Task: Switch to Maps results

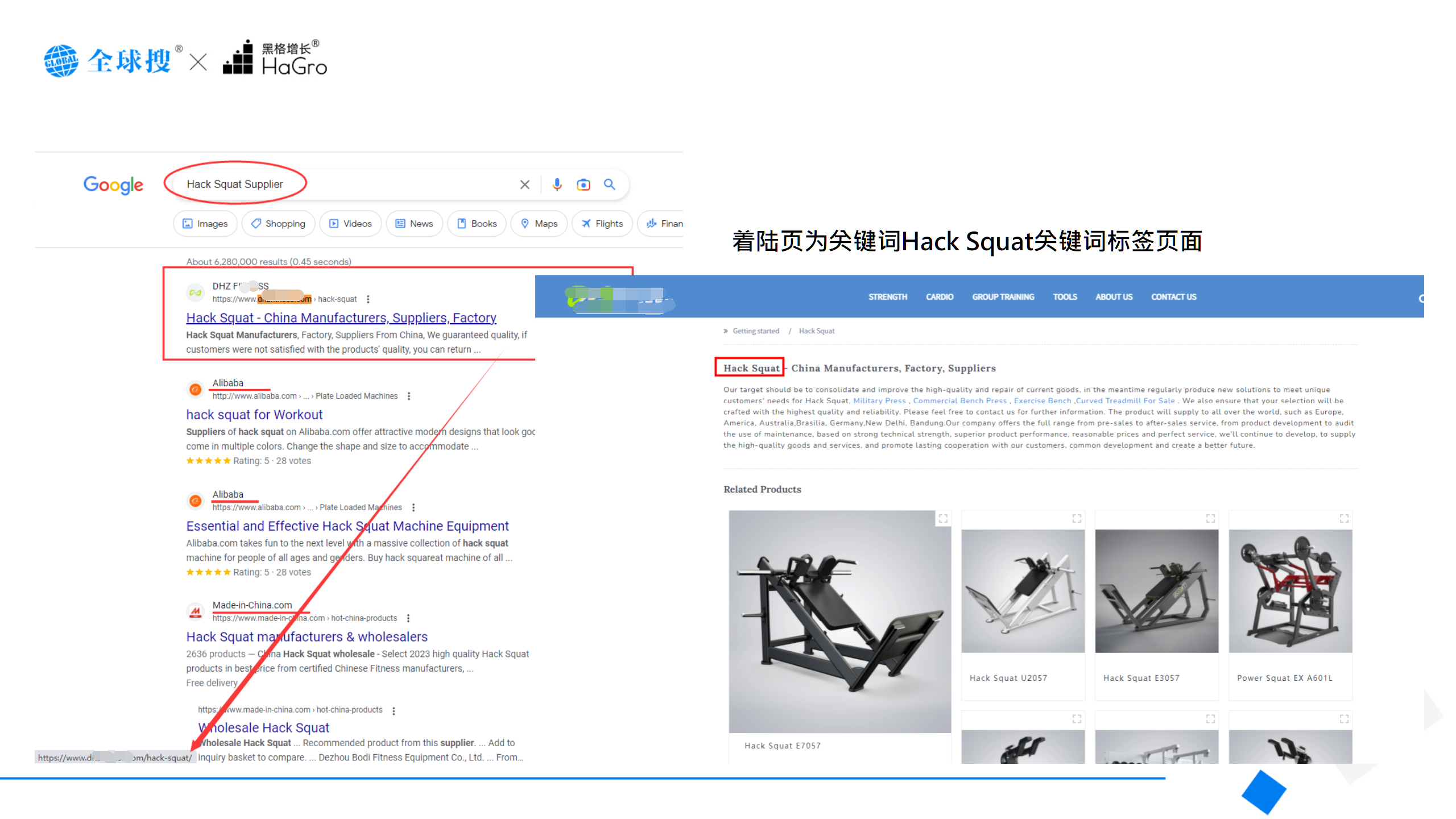Action: tap(539, 224)
